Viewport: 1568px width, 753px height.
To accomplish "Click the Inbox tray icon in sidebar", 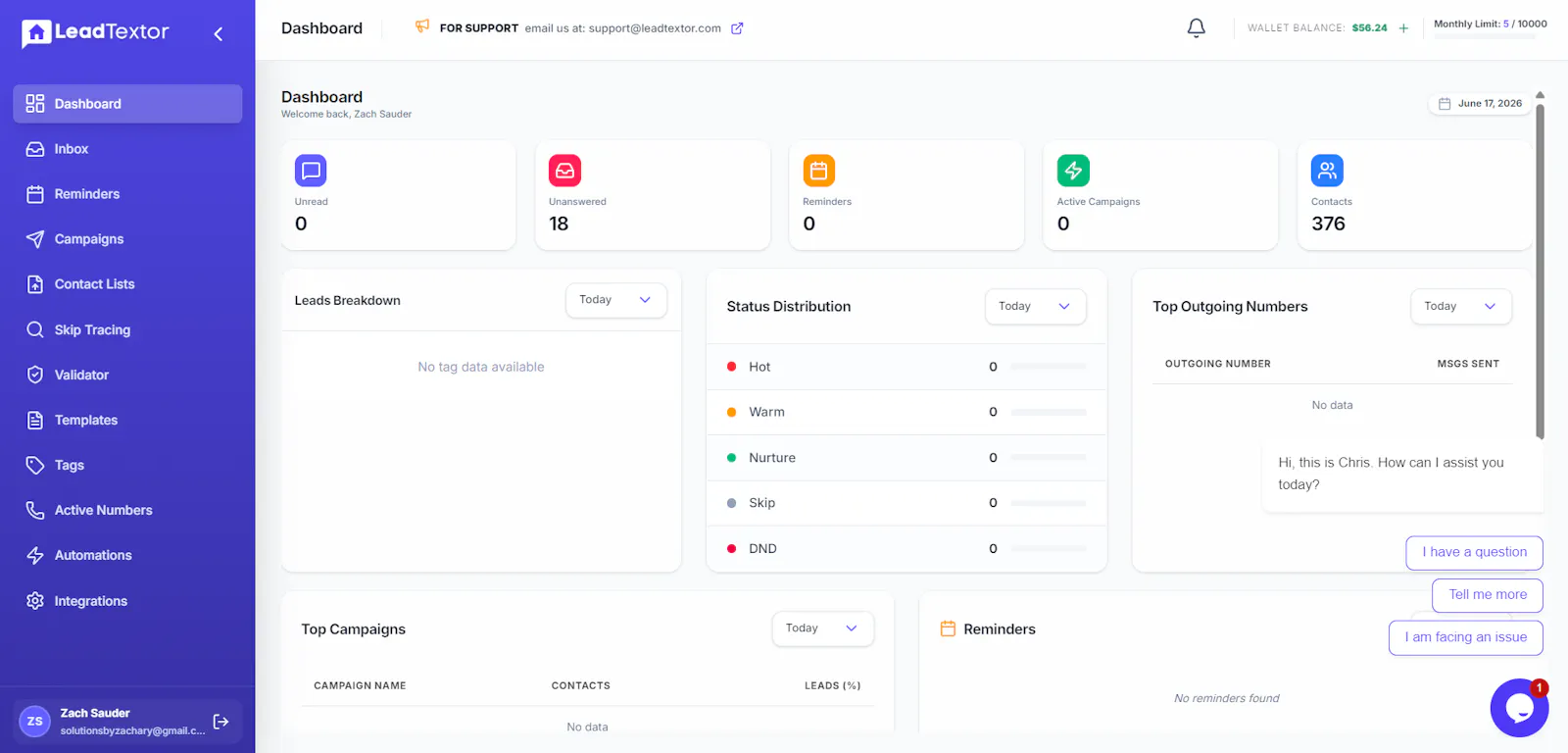I will 35,149.
